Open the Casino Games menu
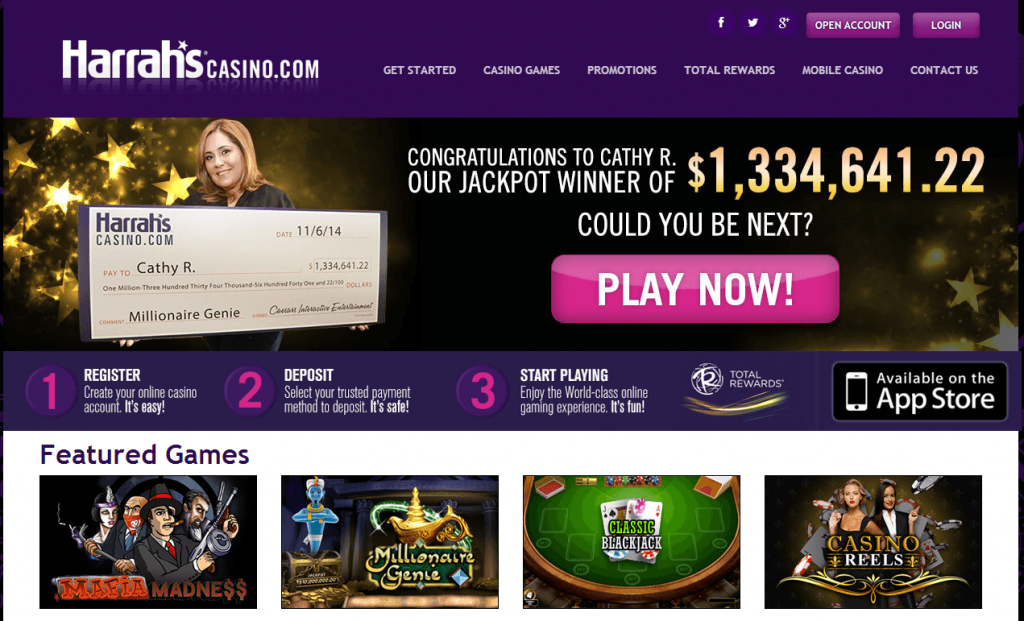The width and height of the screenshot is (1024, 621). coord(521,70)
